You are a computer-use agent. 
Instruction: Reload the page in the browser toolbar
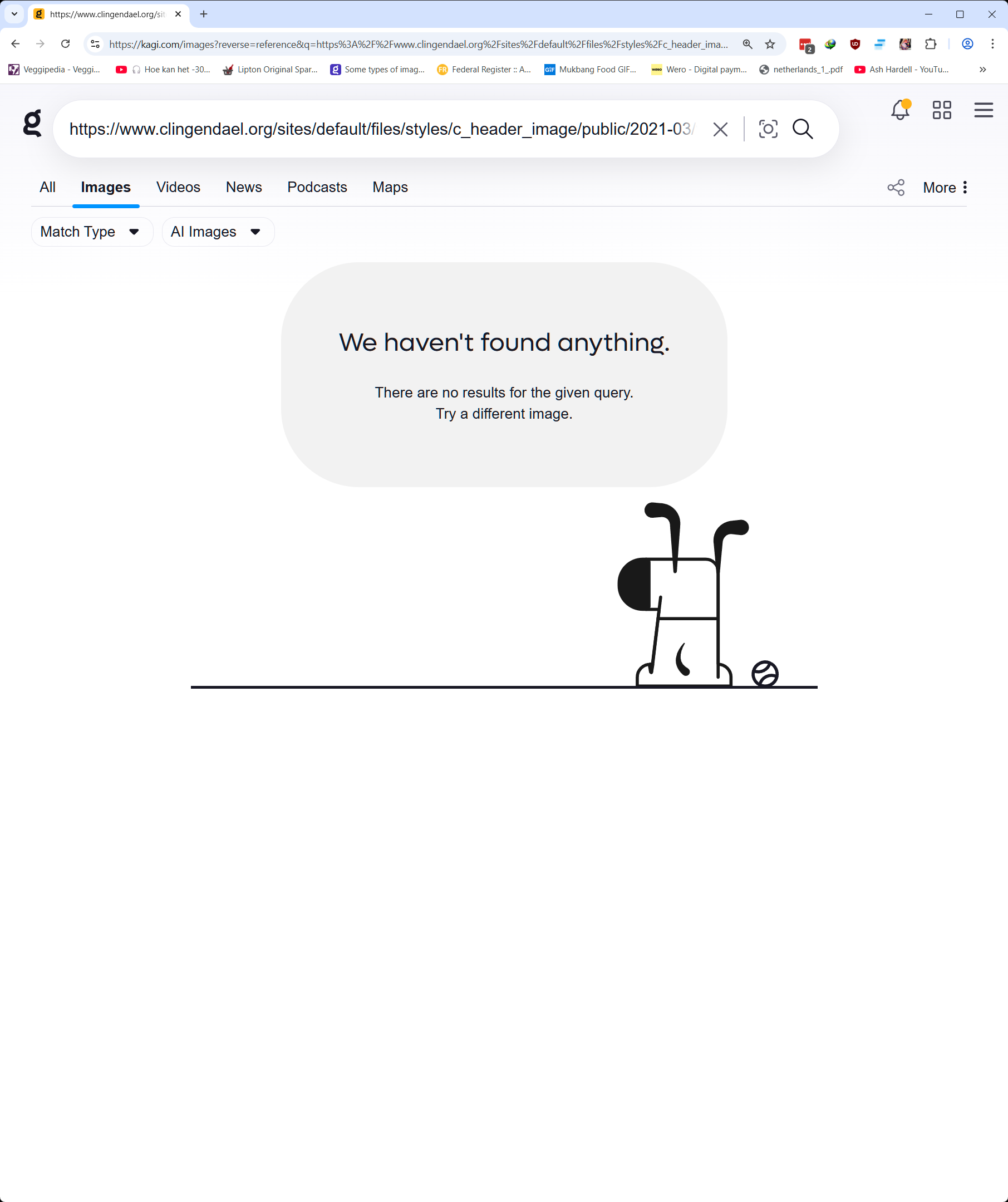point(66,44)
